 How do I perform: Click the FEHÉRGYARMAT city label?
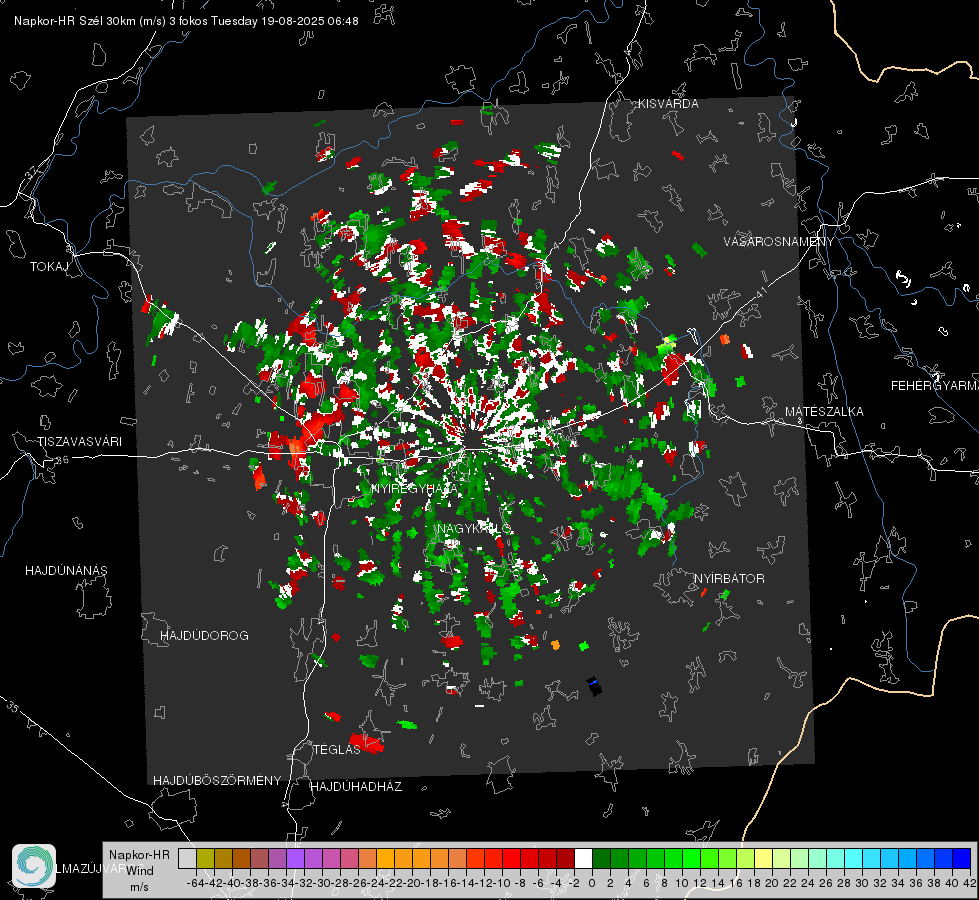[x=935, y=386]
